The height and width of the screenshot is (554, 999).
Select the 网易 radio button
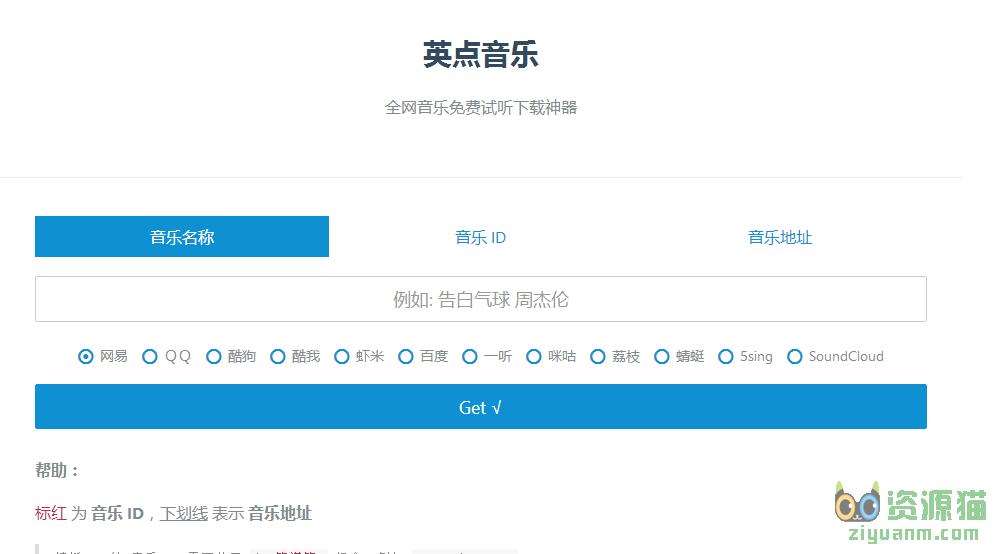tap(85, 357)
